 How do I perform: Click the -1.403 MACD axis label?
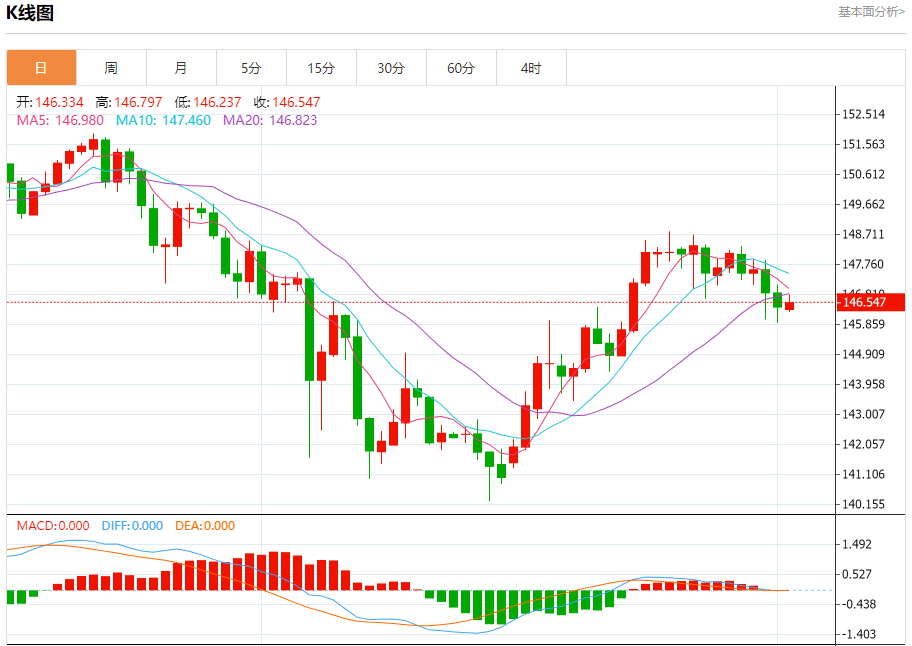pyautogui.click(x=859, y=634)
